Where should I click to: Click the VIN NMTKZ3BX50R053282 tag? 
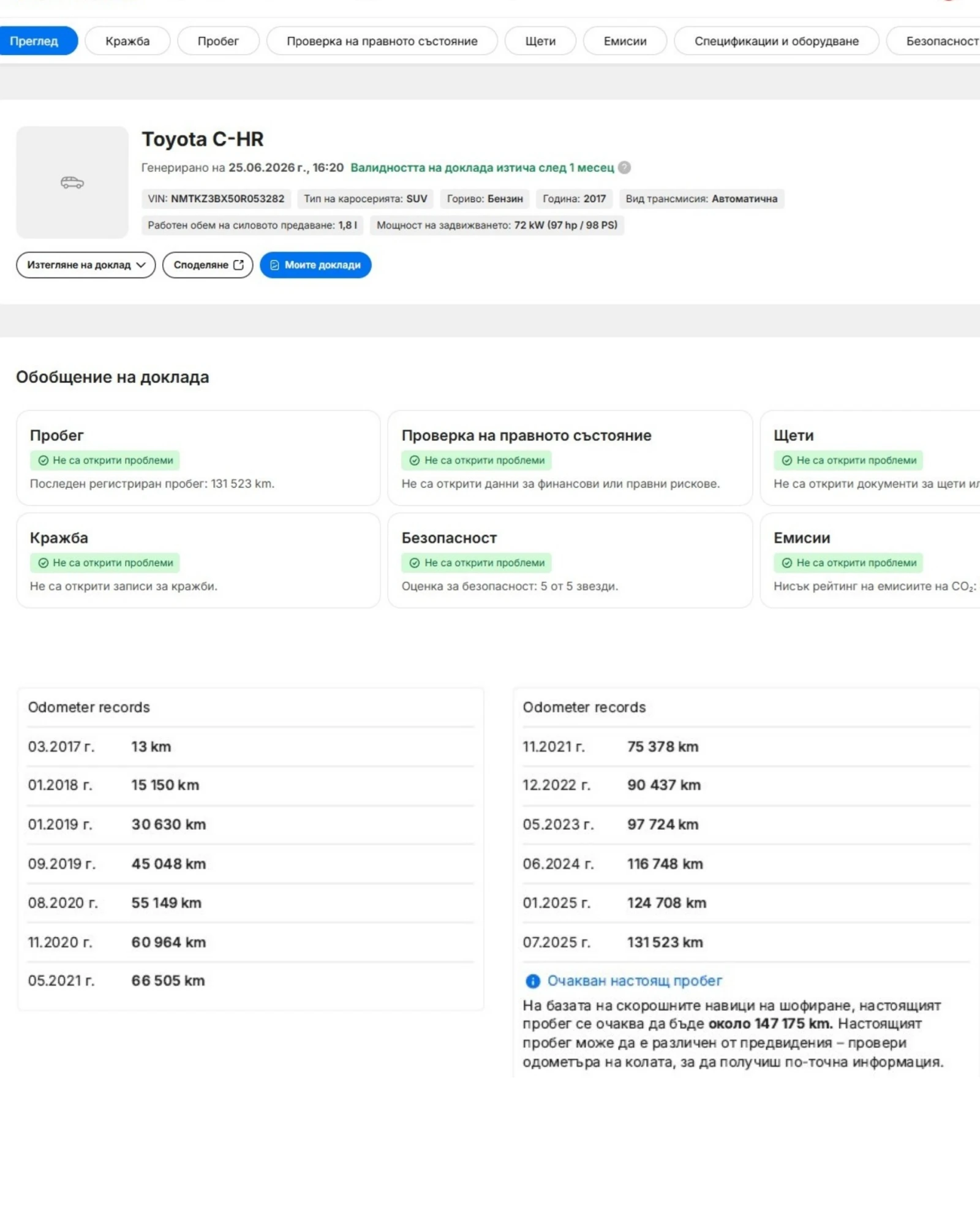(216, 198)
